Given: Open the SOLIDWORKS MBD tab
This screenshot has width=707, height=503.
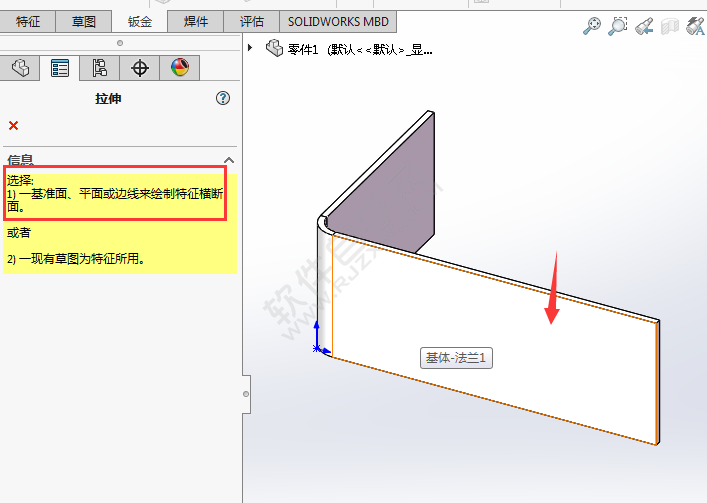Looking at the screenshot, I should pos(338,21).
